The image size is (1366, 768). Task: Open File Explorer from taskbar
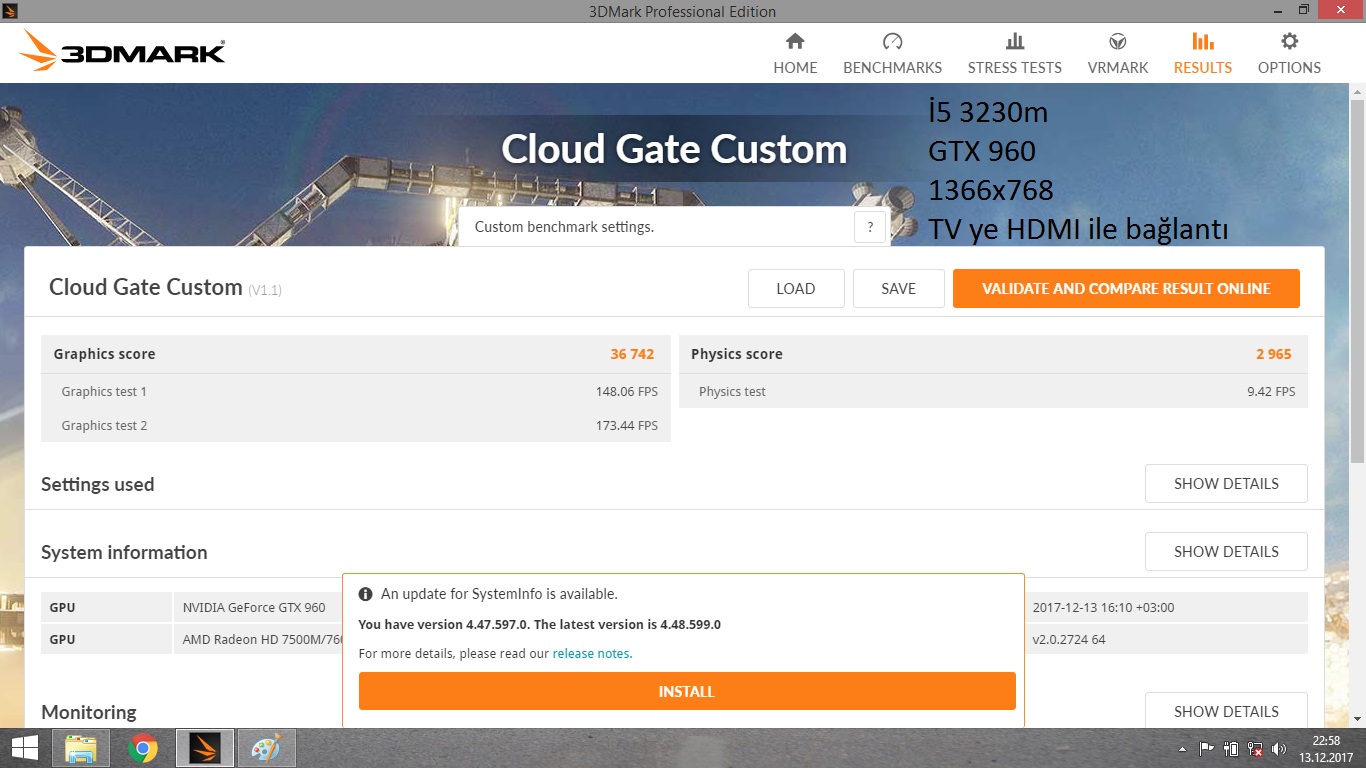[x=81, y=748]
